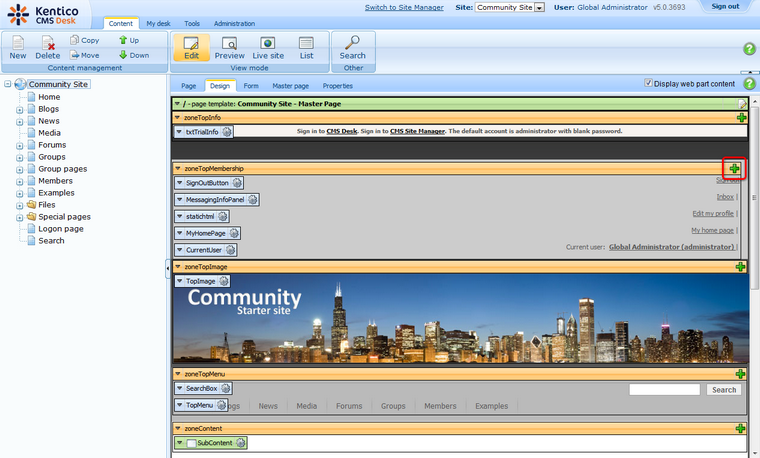
Task: Open help from the toolbar question mark
Action: tap(749, 48)
